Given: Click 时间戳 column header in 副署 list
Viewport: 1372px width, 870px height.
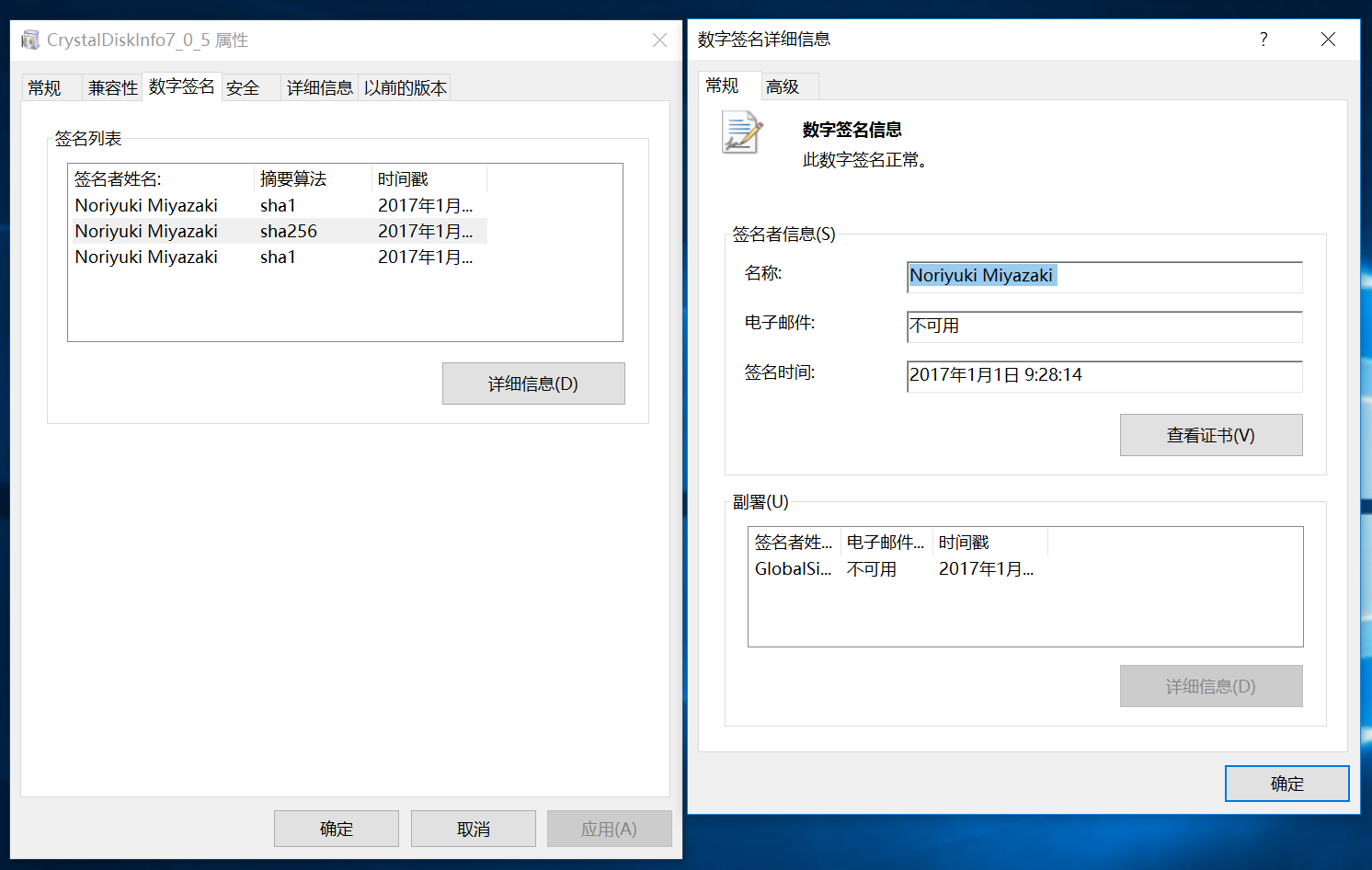Looking at the screenshot, I should [x=990, y=542].
